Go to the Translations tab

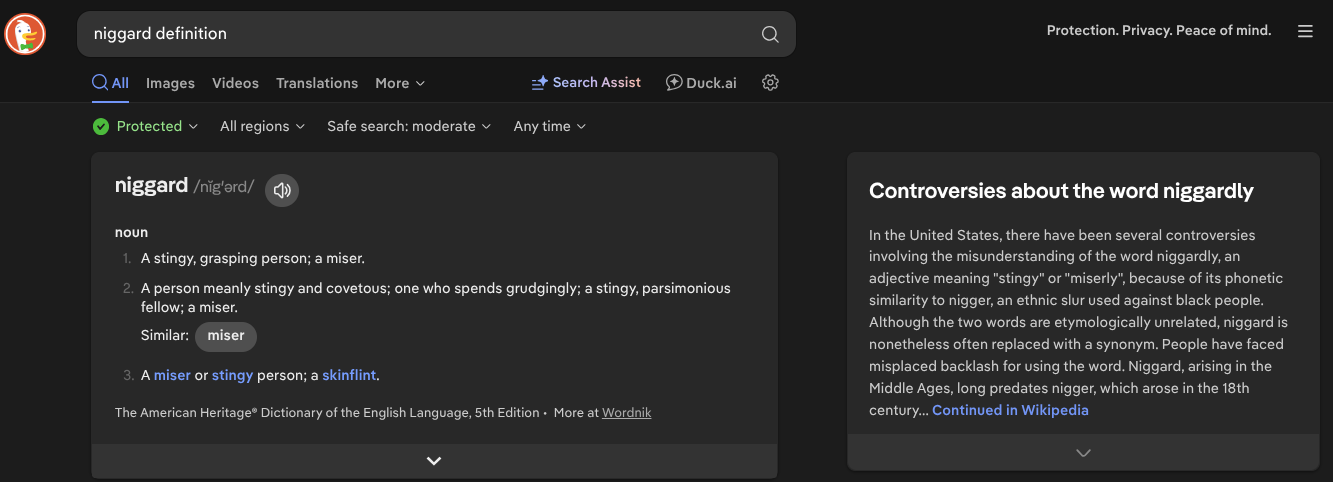point(317,83)
